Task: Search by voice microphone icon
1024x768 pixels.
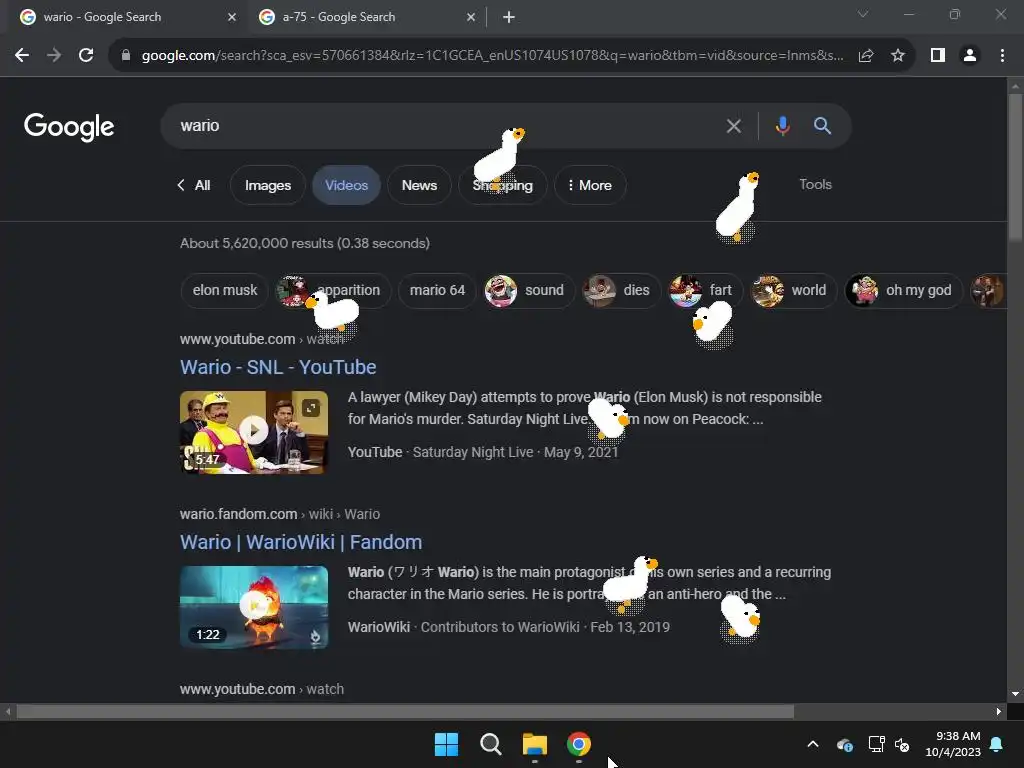Action: (x=782, y=125)
